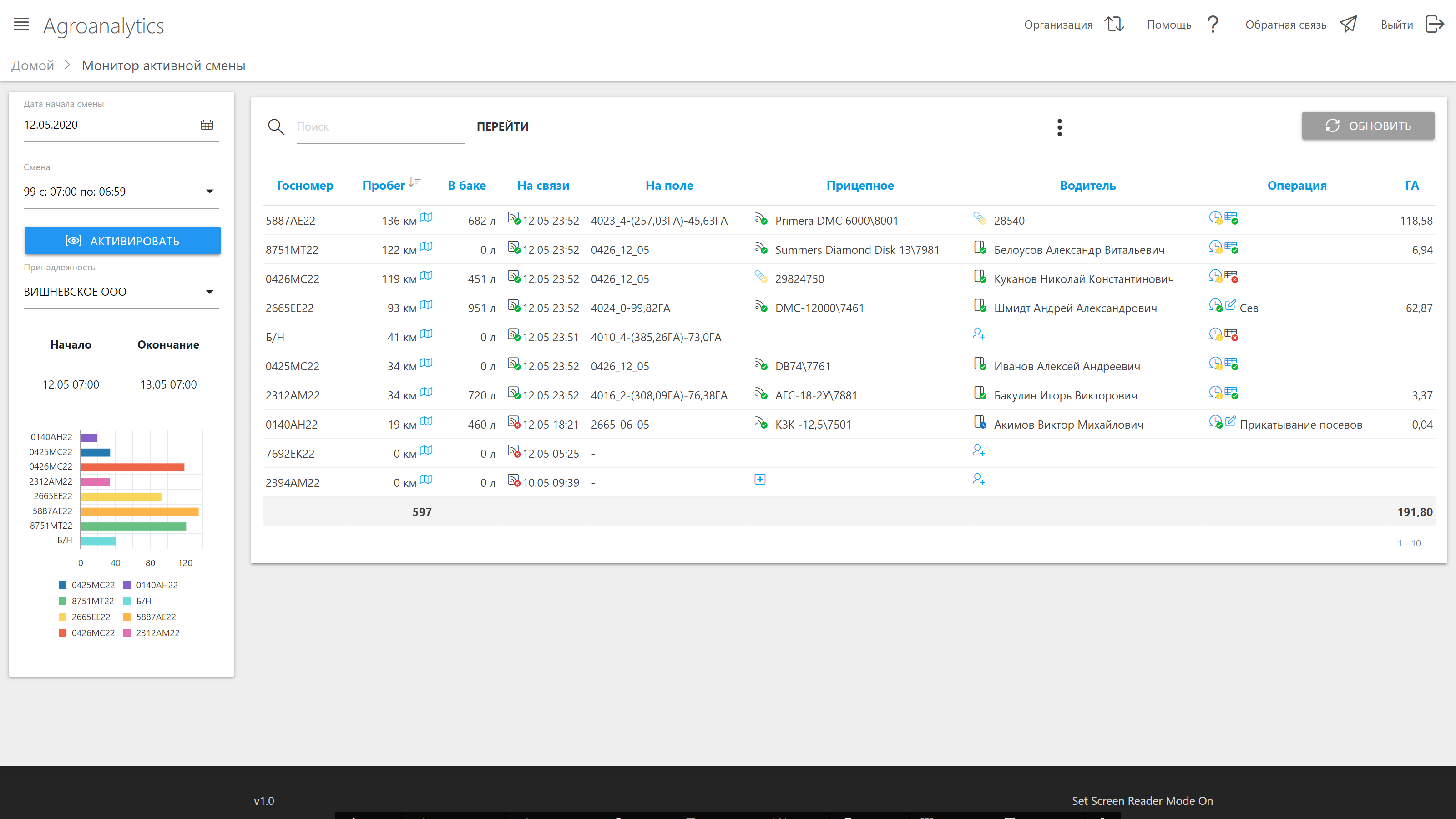Click add driver icon for 7692EK22 row

point(979,450)
